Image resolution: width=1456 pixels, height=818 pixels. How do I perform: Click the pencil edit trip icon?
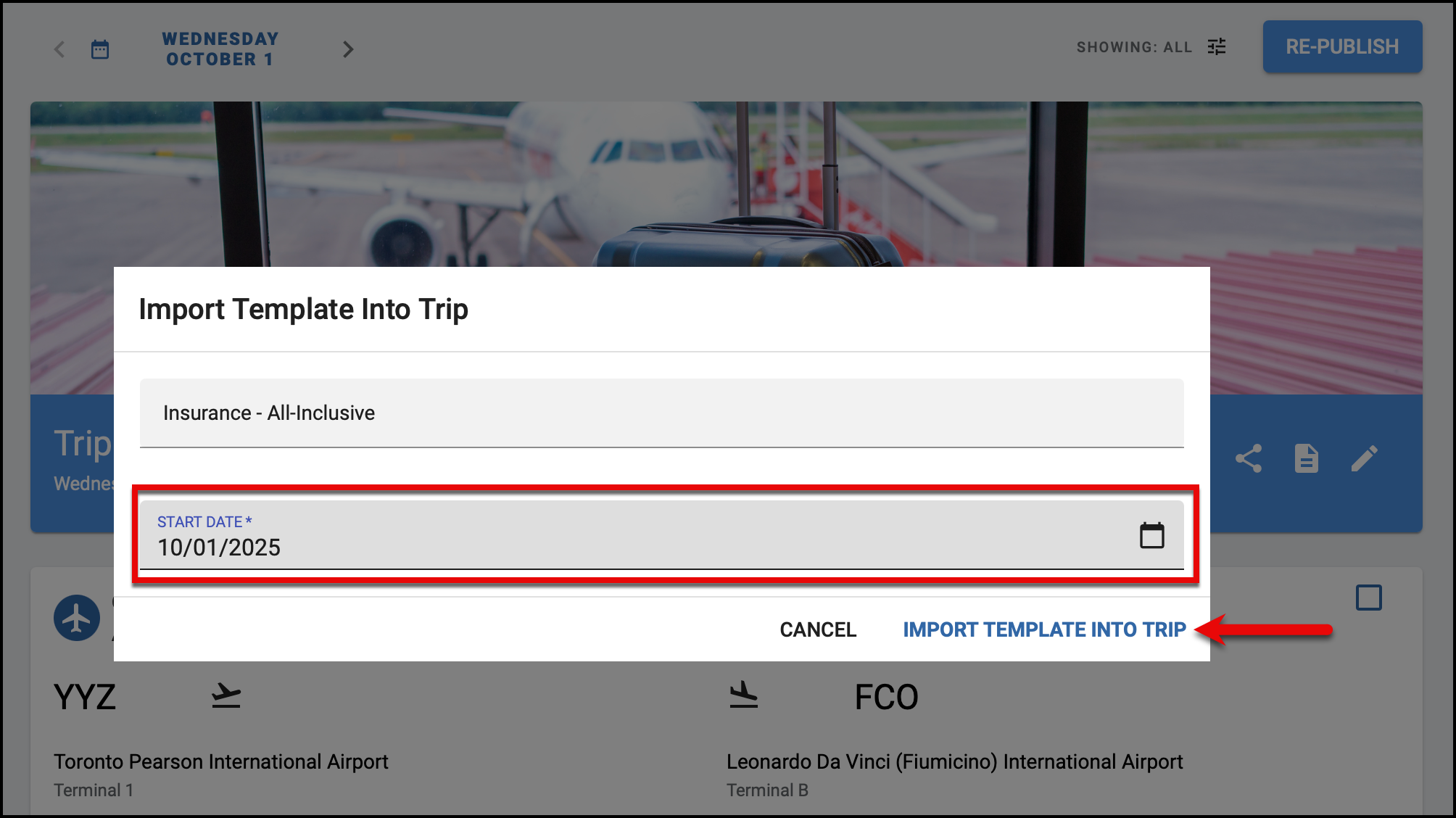pyautogui.click(x=1365, y=458)
